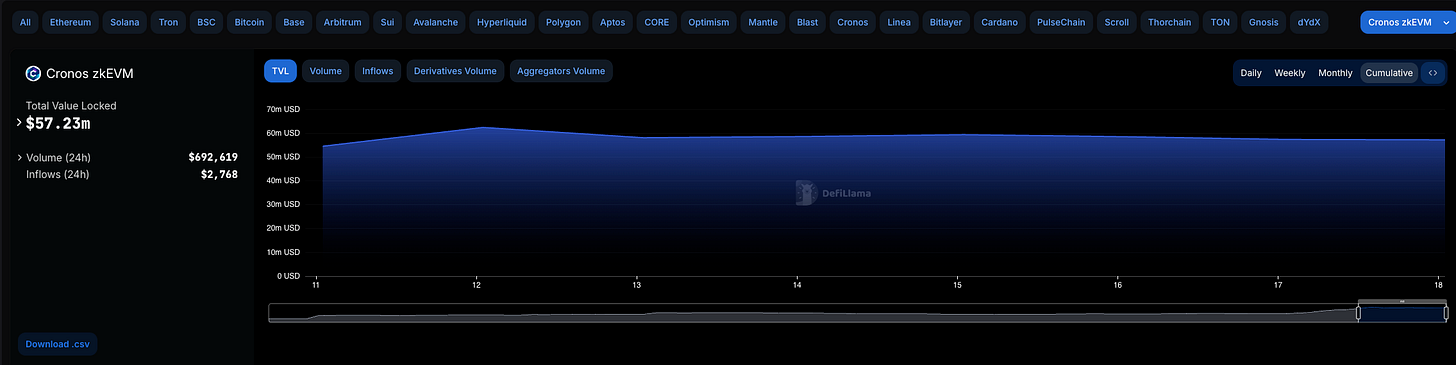Viewport: 1456px width, 365px height.
Task: Toggle the TVL chart option
Action: pos(280,71)
